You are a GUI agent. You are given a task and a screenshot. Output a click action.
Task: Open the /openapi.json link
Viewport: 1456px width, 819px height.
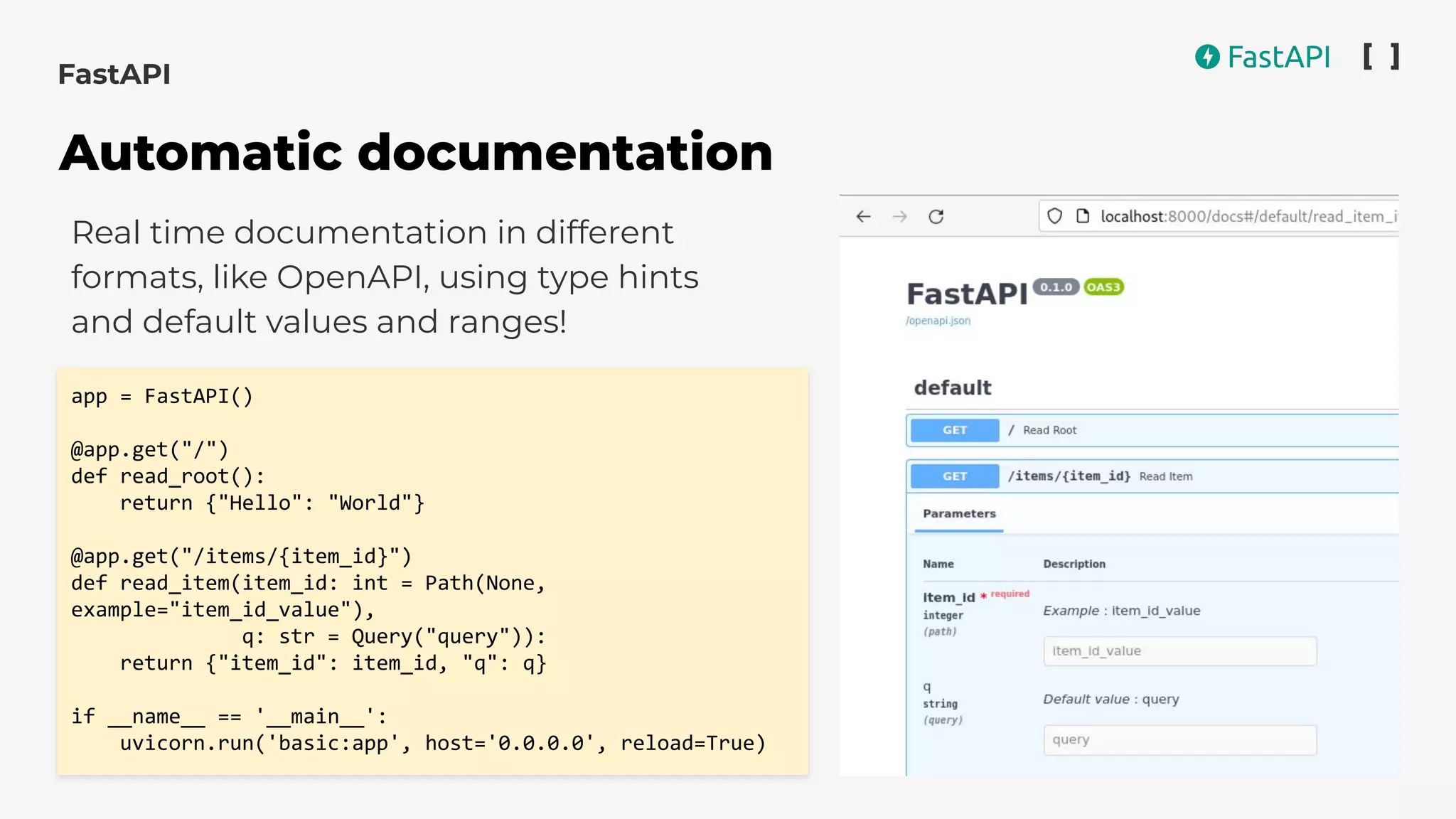point(938,321)
